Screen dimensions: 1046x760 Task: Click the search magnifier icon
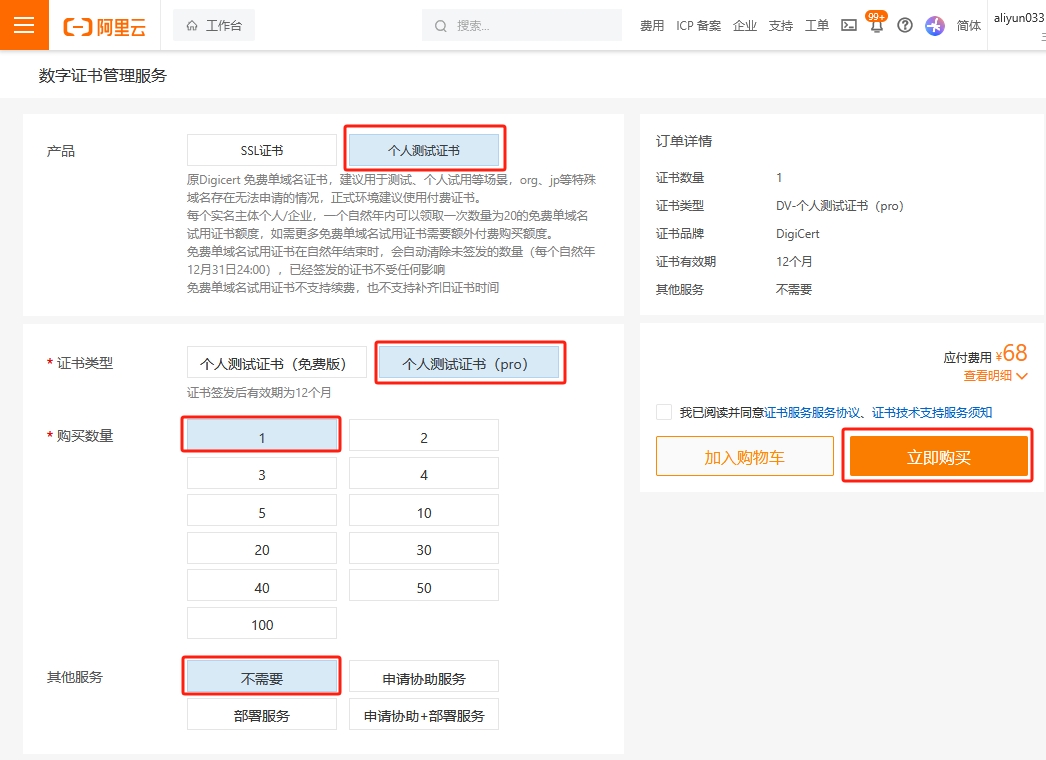click(x=440, y=26)
